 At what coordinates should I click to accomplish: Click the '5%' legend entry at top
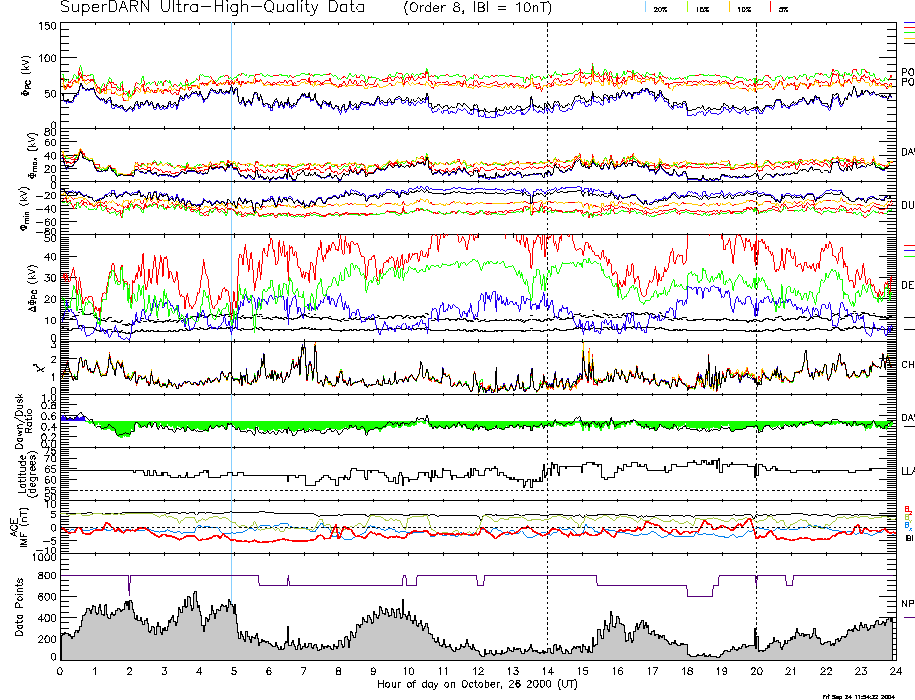tap(783, 9)
